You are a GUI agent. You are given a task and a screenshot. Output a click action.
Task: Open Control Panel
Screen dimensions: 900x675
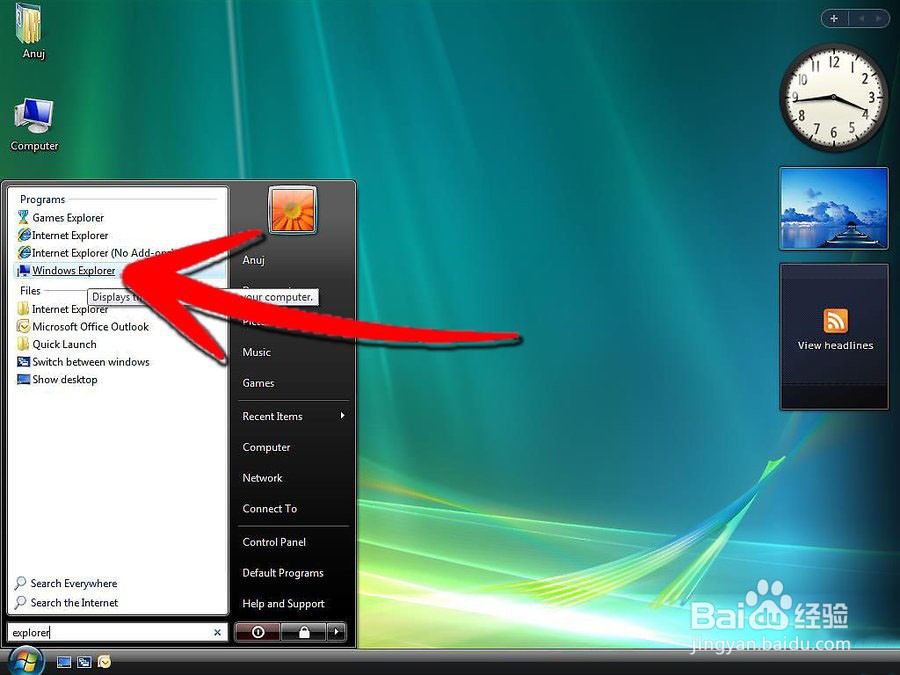274,542
